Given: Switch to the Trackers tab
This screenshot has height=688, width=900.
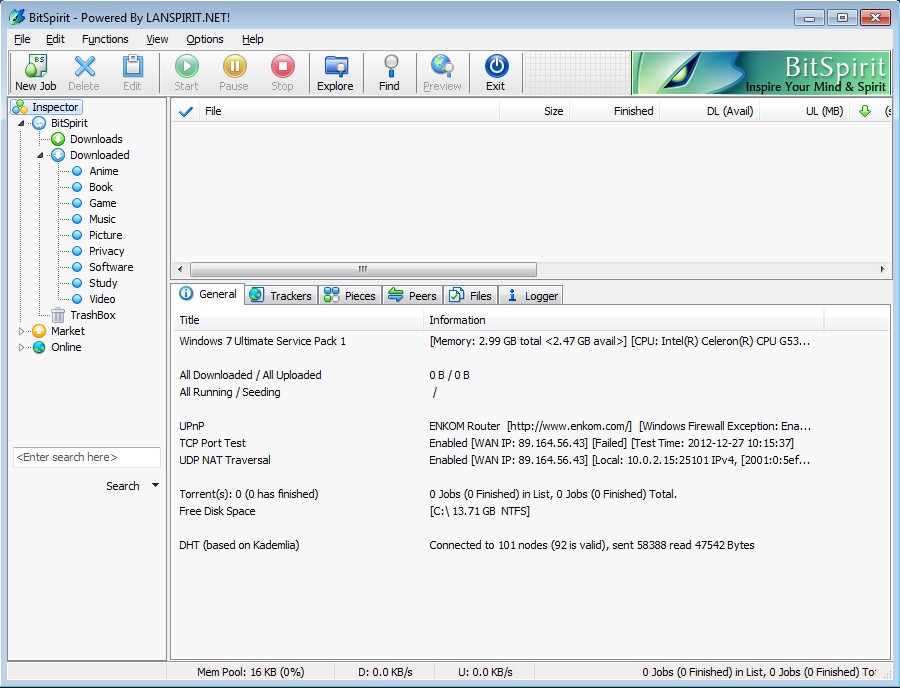Looking at the screenshot, I should coord(280,295).
